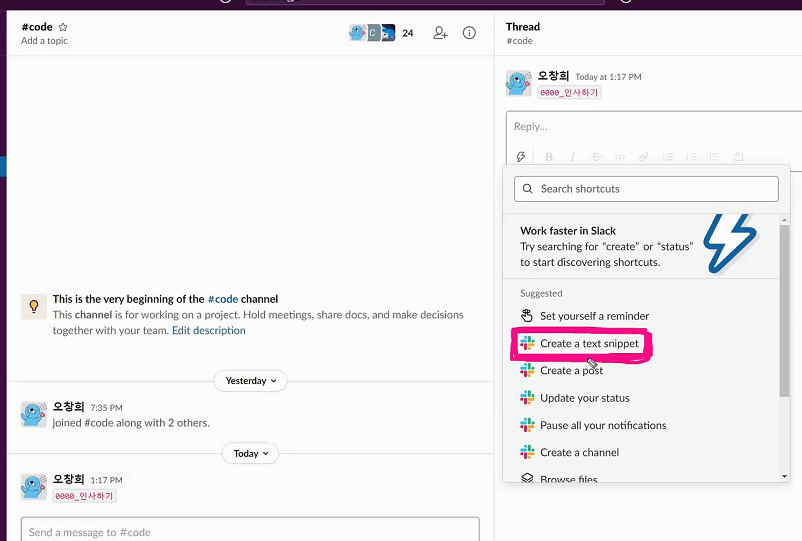Apply bulleted list in thread reply
Viewport: 802px width, 541px height.
(x=691, y=157)
